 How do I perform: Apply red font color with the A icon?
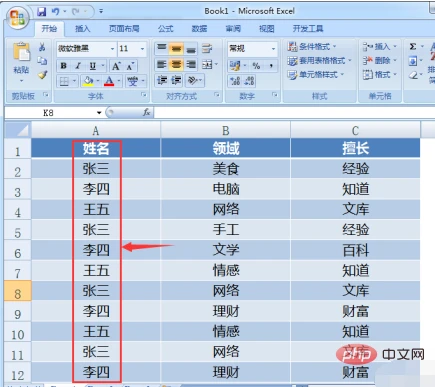tap(109, 81)
